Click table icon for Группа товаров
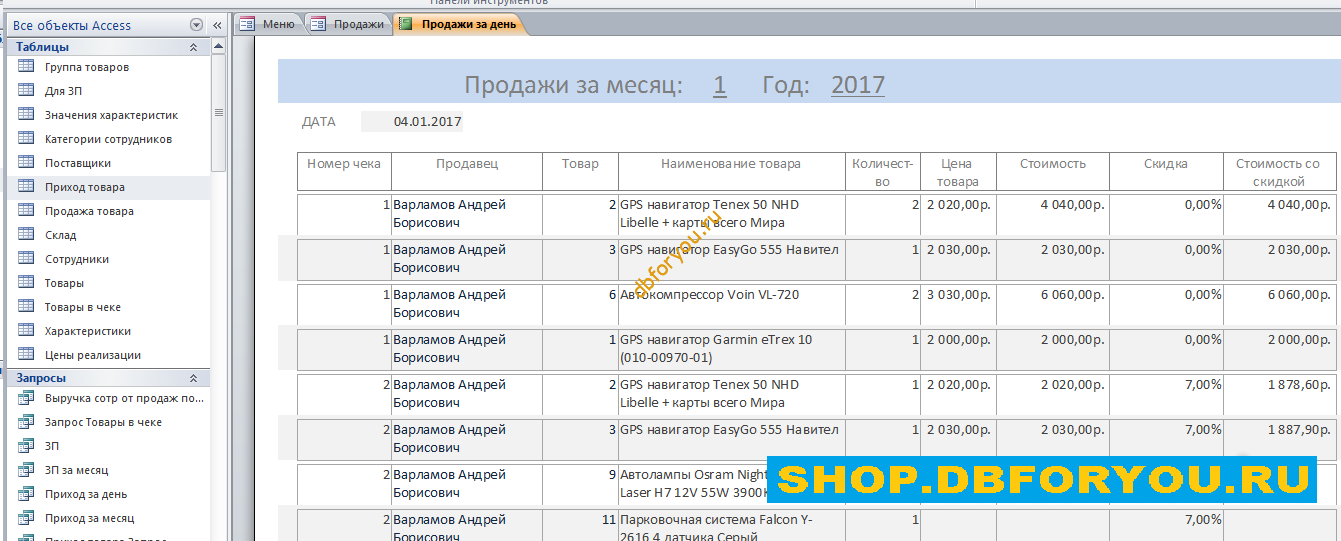Viewport: 1341px width, 541px height. tap(26, 67)
